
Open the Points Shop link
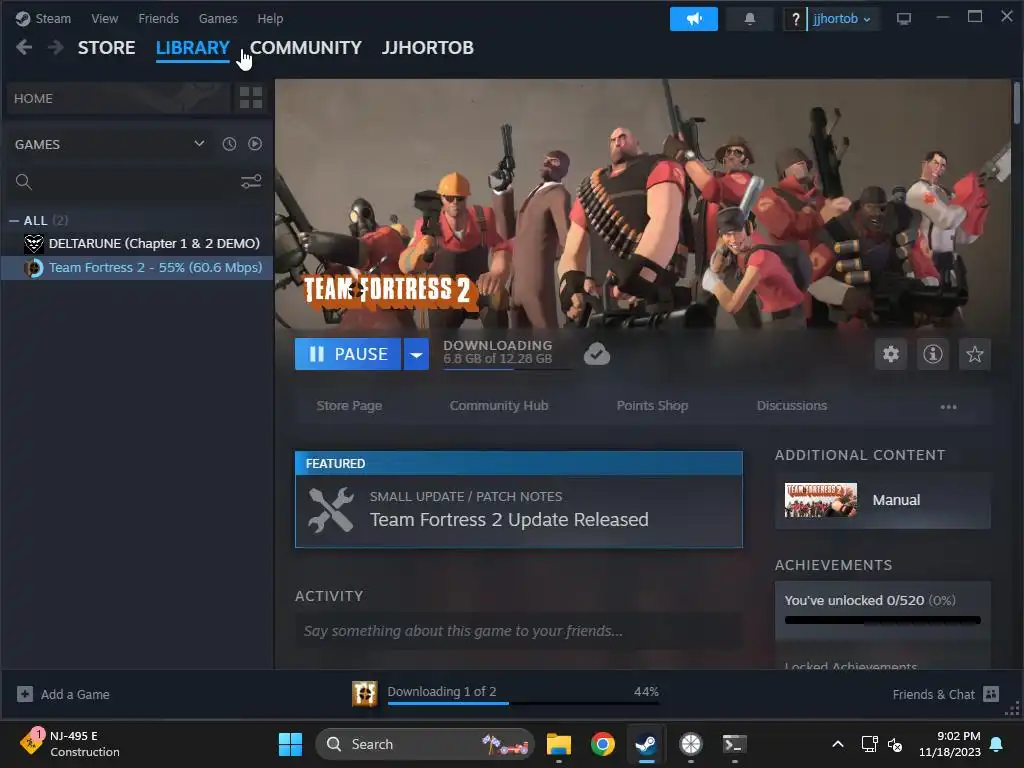(x=652, y=406)
